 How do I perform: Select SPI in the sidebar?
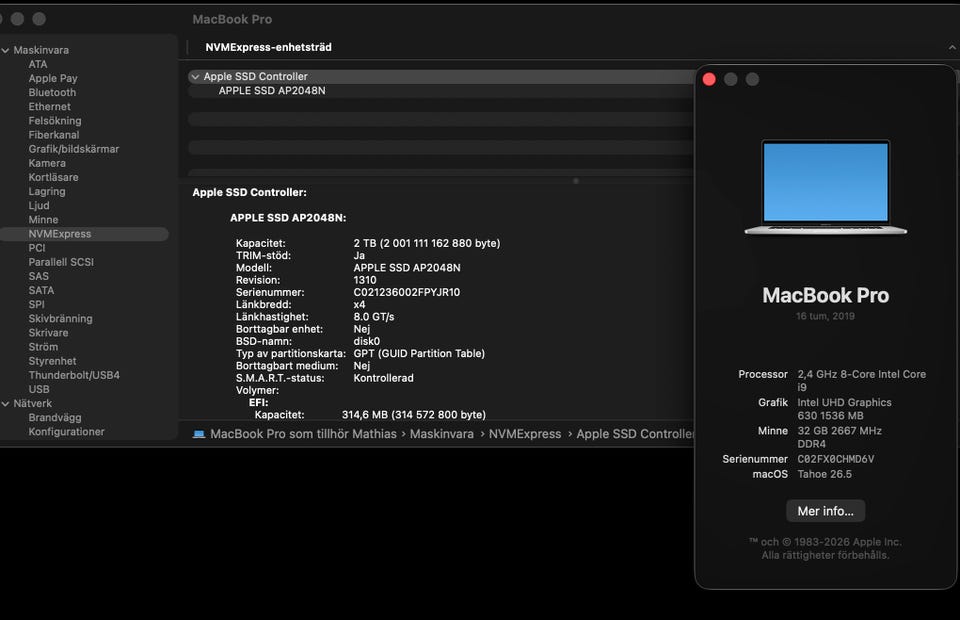[37, 304]
